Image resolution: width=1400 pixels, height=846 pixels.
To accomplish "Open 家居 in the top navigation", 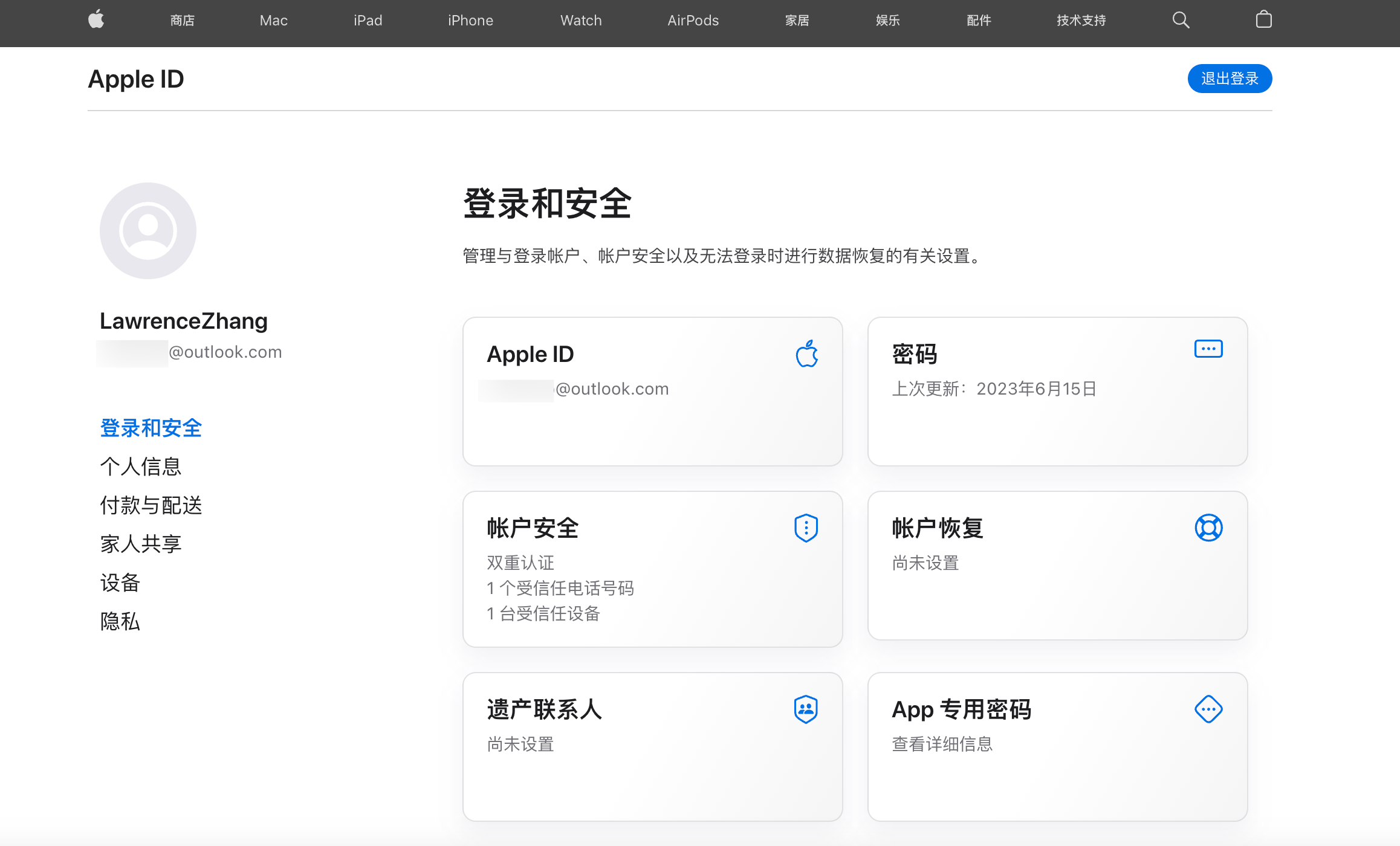I will click(797, 21).
